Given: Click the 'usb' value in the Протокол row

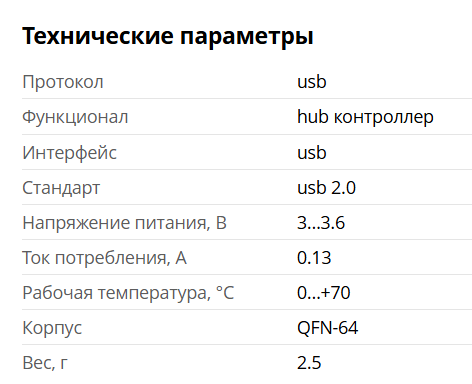Looking at the screenshot, I should (312, 82).
